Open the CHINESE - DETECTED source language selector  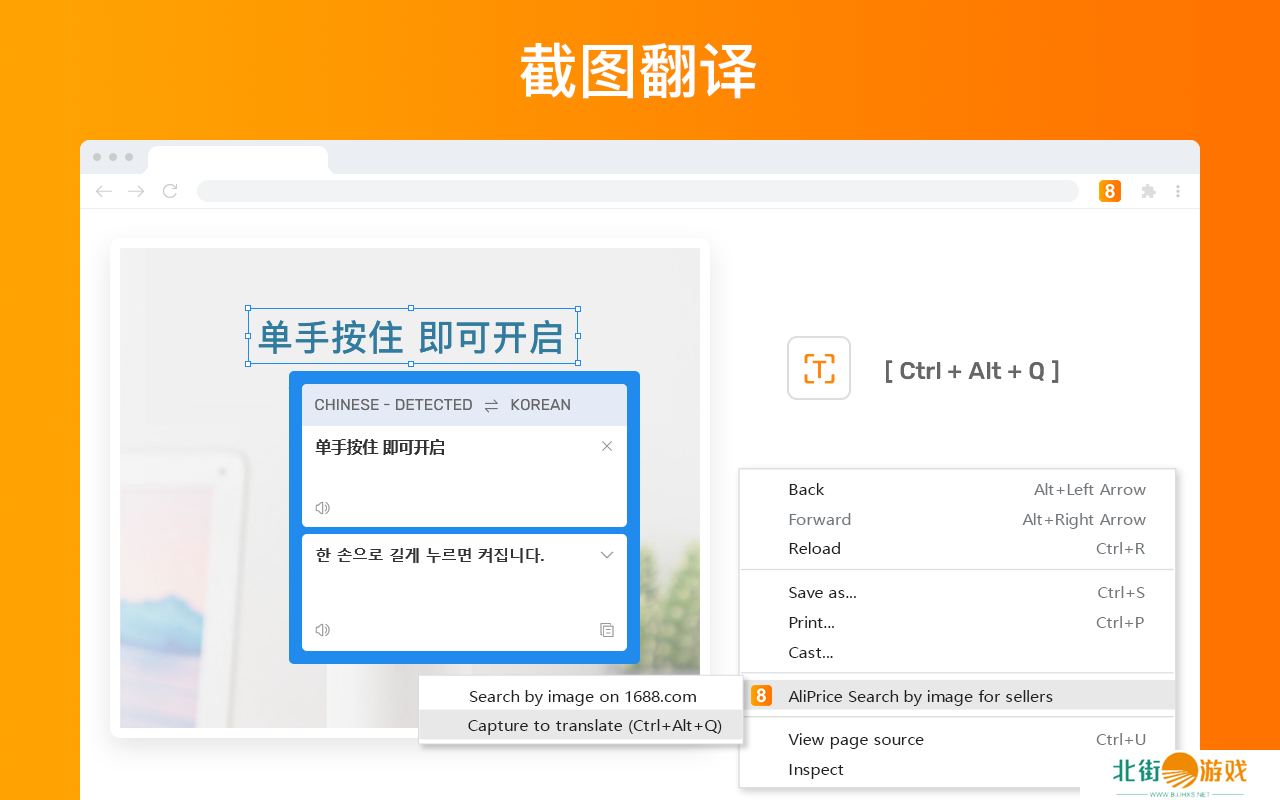(x=393, y=405)
